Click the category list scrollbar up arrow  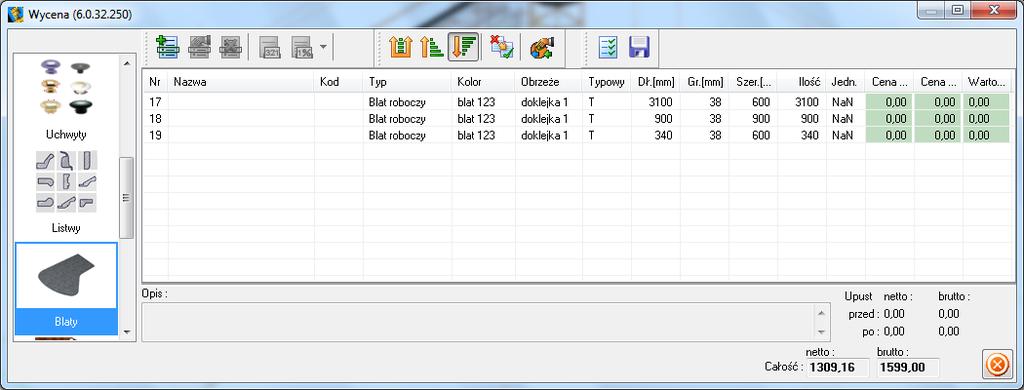click(x=127, y=63)
